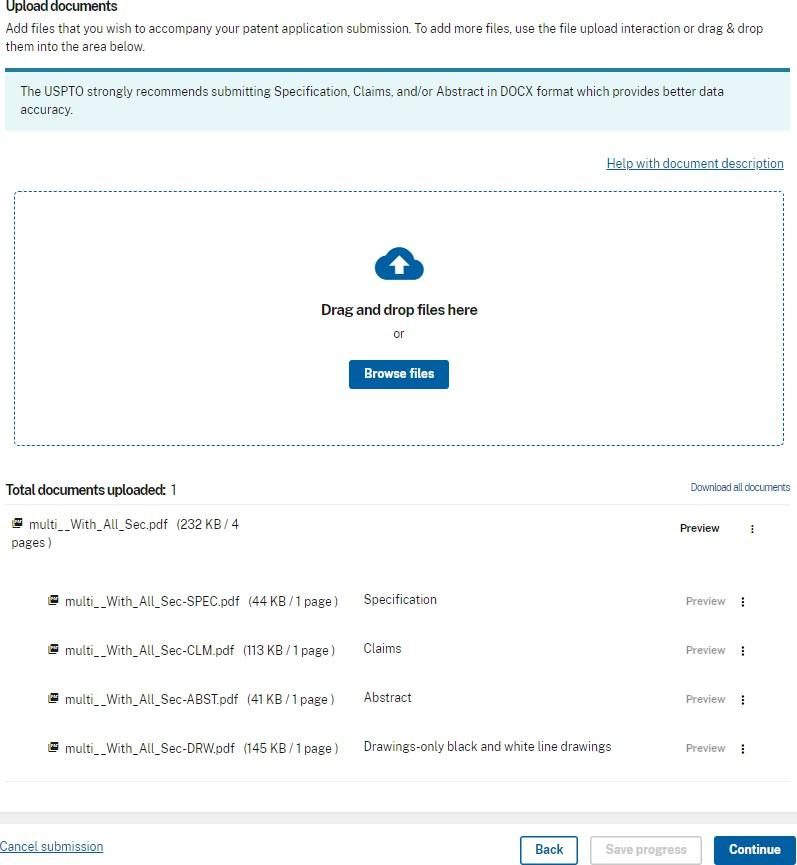Open Help with document description link
This screenshot has width=797, height=865.
pos(695,163)
